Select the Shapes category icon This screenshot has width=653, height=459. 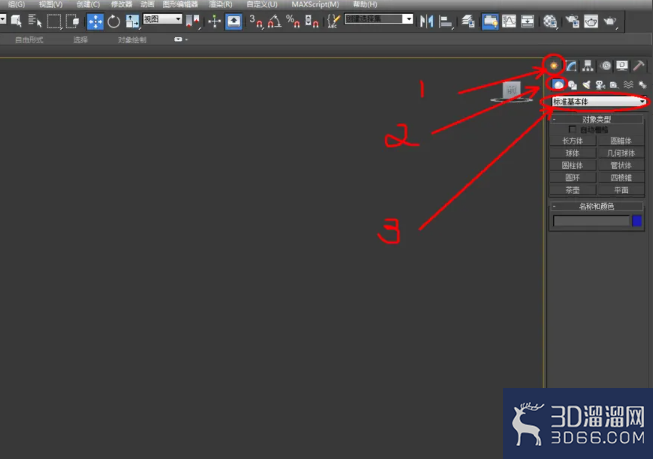(573, 85)
